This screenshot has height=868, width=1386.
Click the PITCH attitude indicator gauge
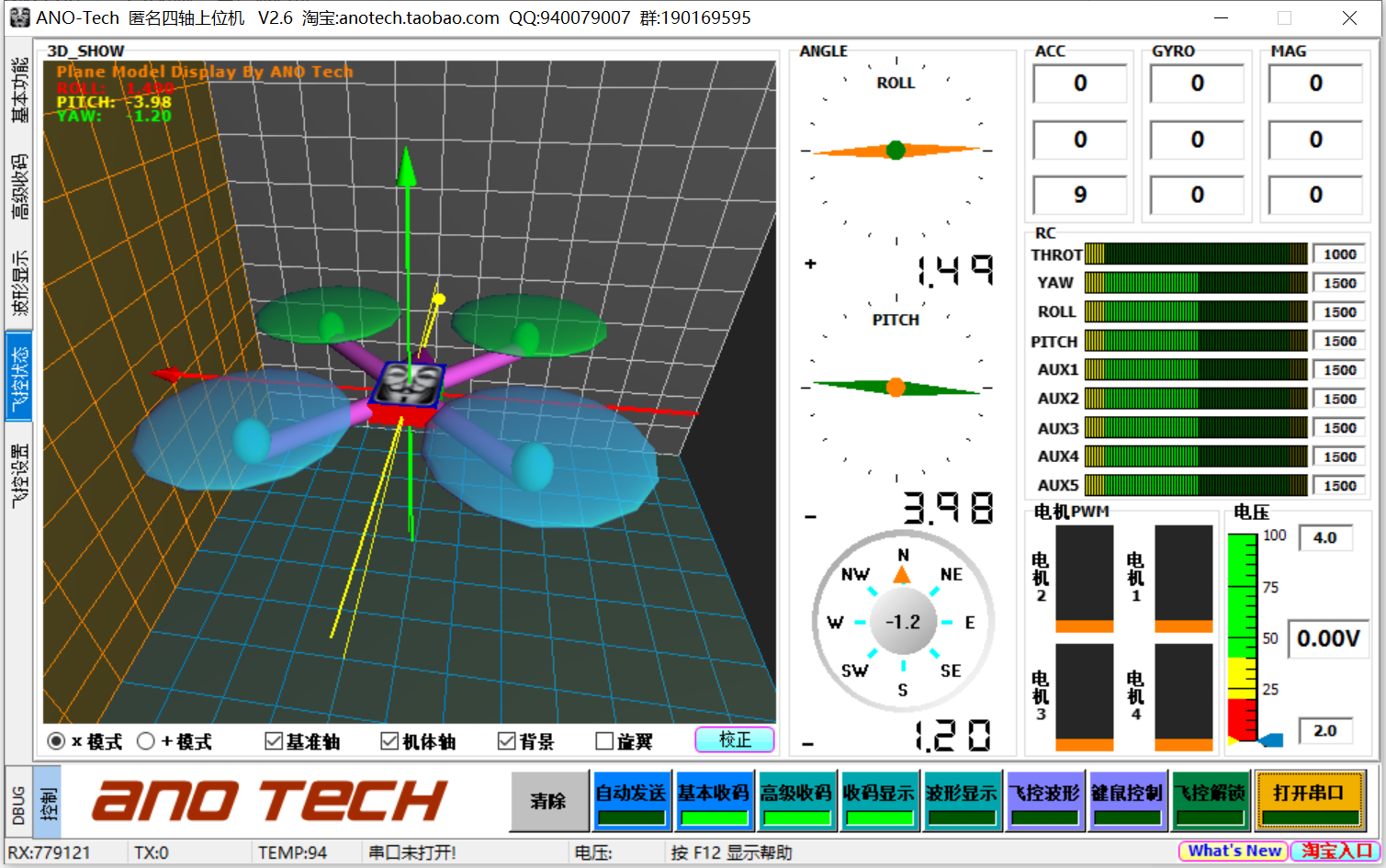pos(896,387)
